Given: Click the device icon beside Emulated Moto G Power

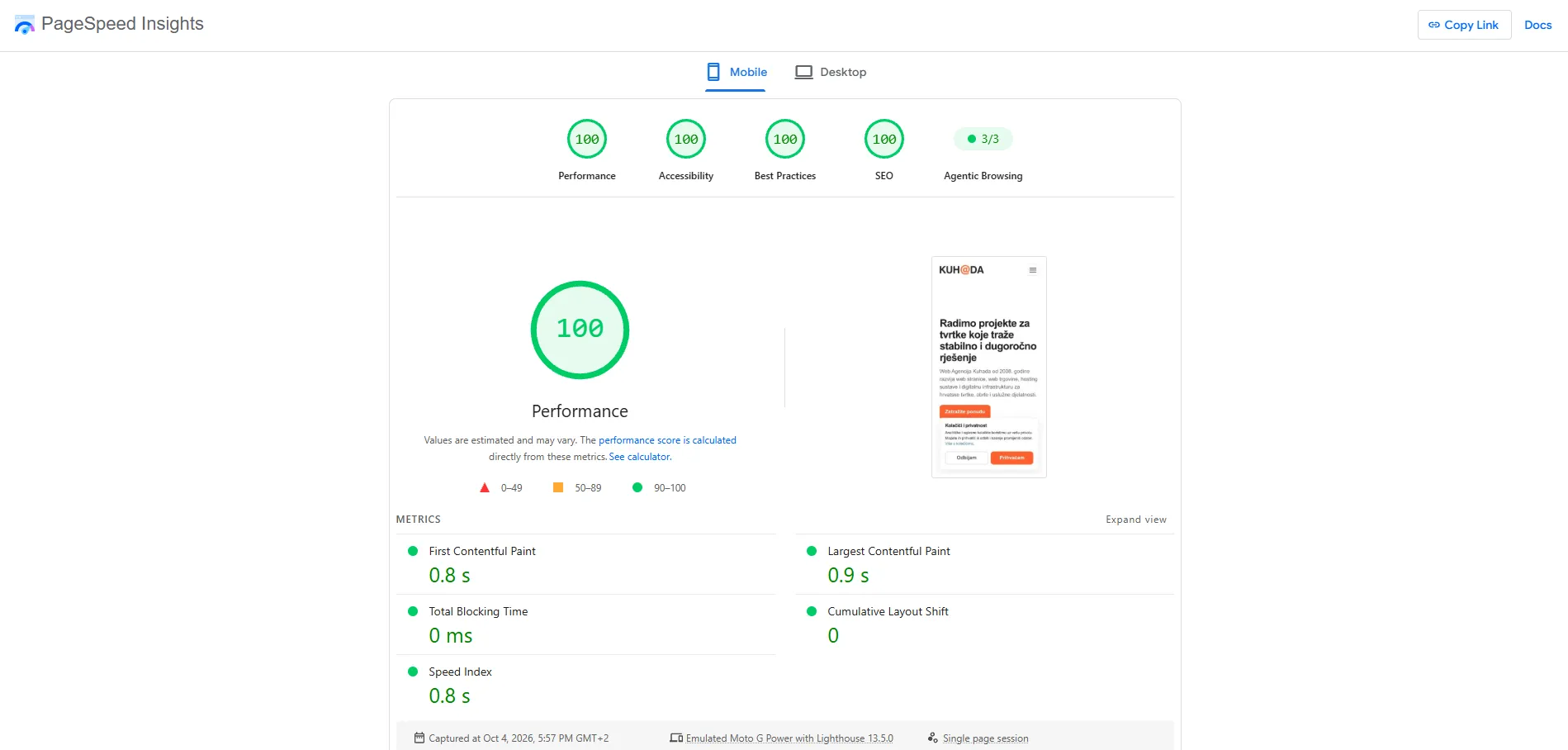Looking at the screenshot, I should 676,738.
